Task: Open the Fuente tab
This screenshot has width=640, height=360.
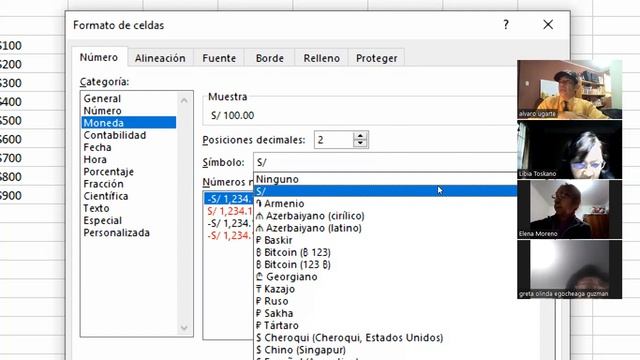Action: (x=219, y=58)
